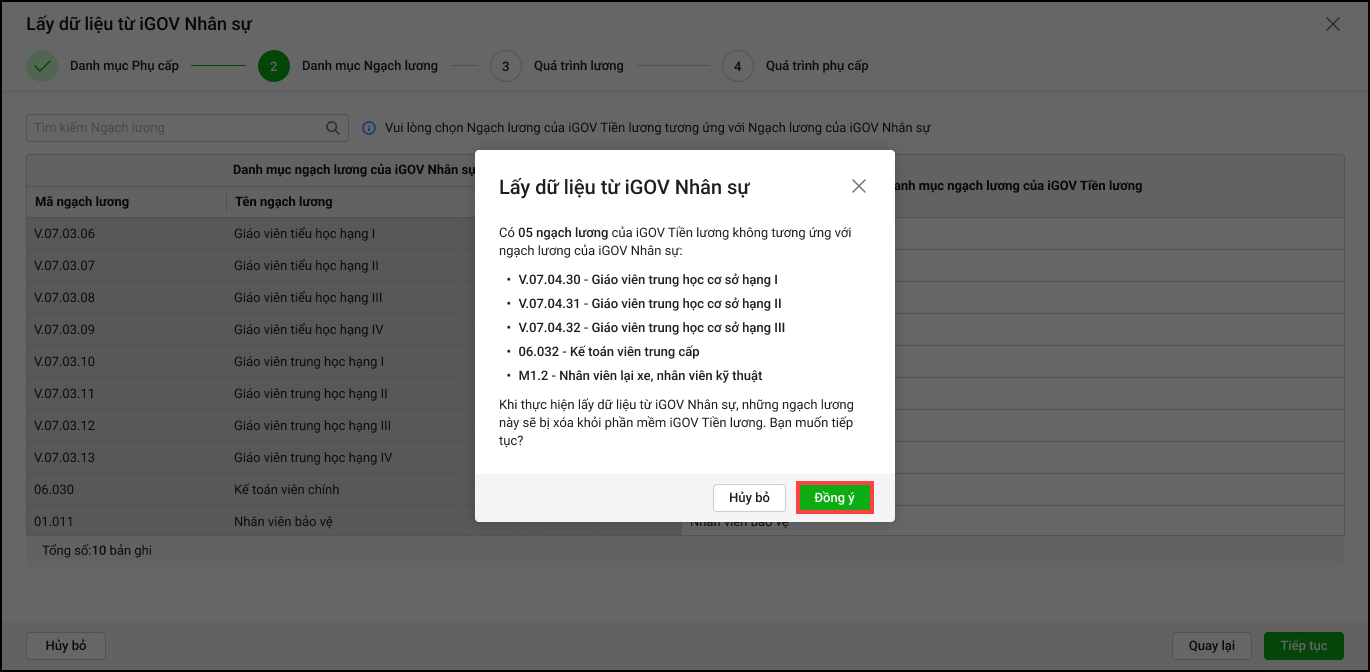Click 06.032 - Kế toán viên trung cấp
The image size is (1370, 672).
click(609, 352)
